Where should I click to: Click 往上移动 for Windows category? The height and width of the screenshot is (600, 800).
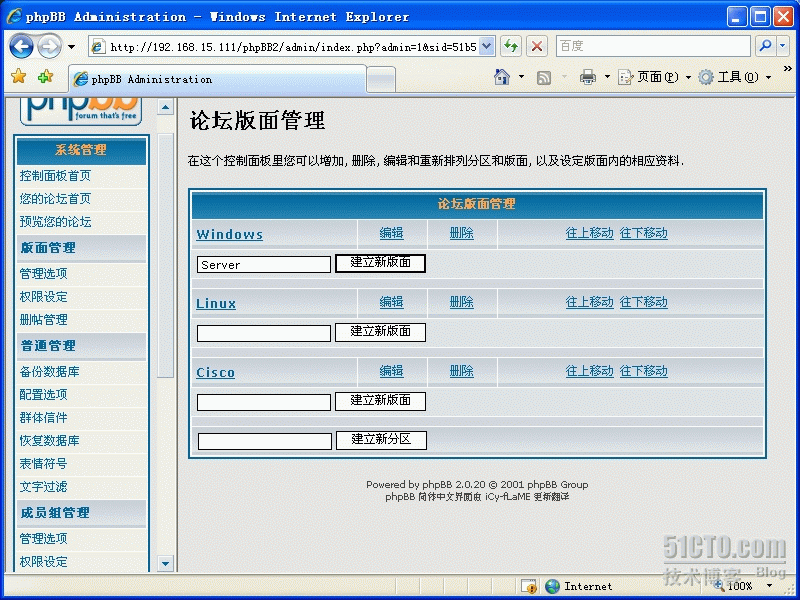pyautogui.click(x=589, y=233)
